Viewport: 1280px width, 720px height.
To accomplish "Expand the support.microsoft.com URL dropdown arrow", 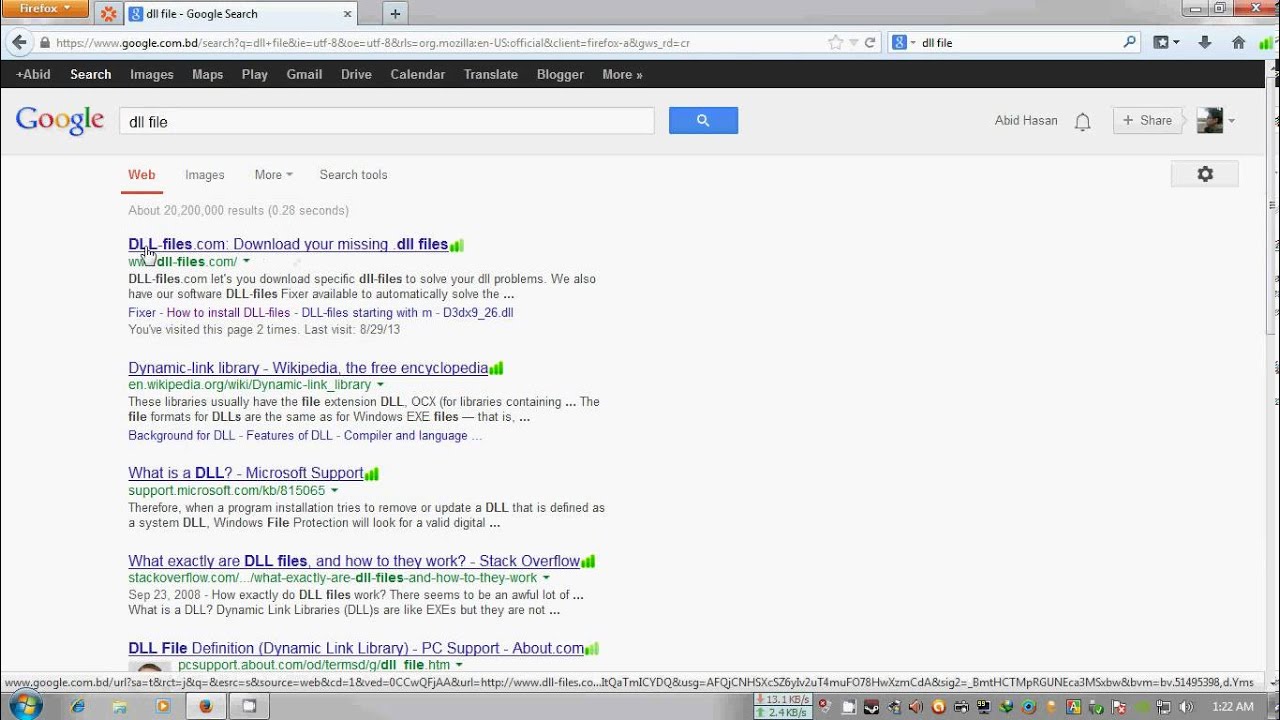I will (334, 491).
